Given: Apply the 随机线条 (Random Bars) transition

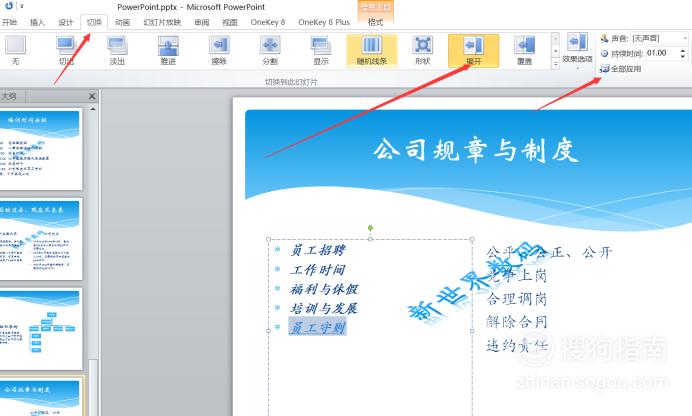Looking at the screenshot, I should (372, 51).
